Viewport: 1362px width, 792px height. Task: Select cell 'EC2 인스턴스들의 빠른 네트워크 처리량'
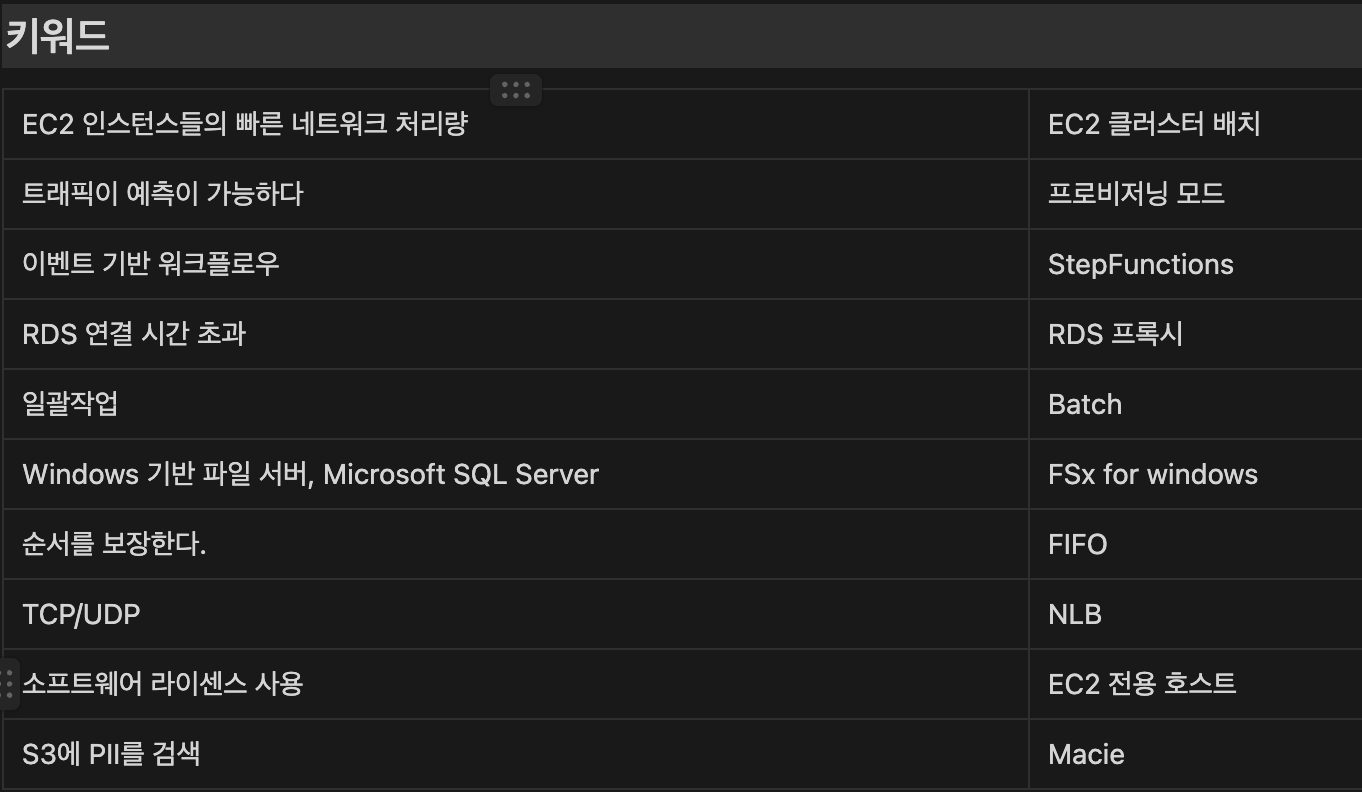point(516,124)
